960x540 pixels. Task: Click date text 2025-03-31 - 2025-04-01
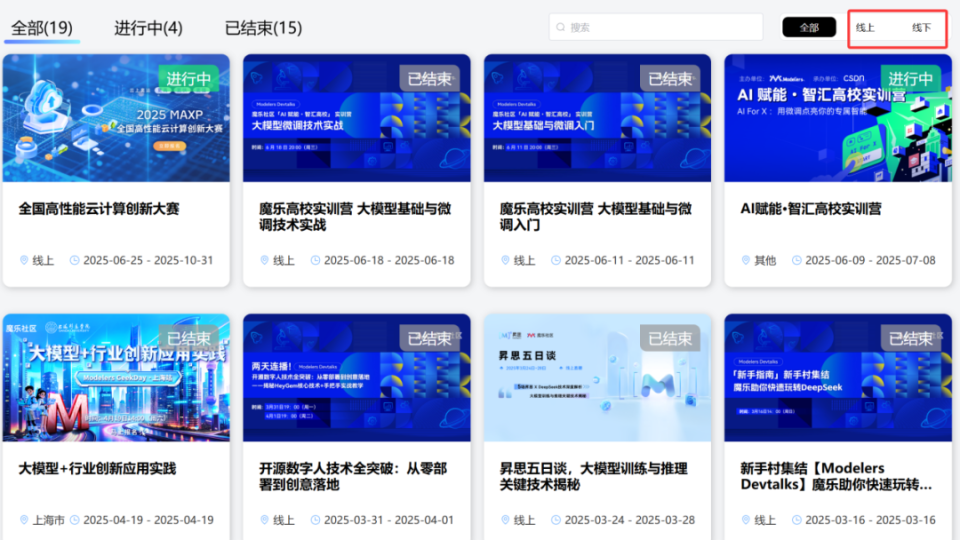389,520
